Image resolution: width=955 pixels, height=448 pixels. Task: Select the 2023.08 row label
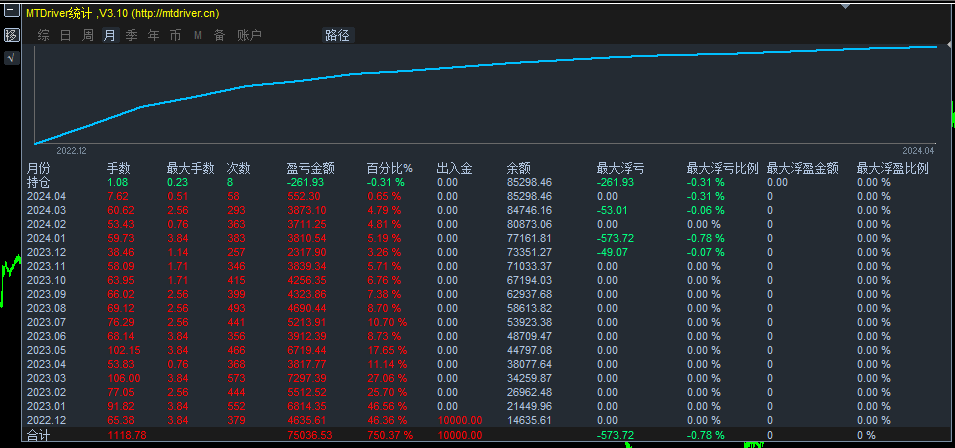[x=44, y=308]
